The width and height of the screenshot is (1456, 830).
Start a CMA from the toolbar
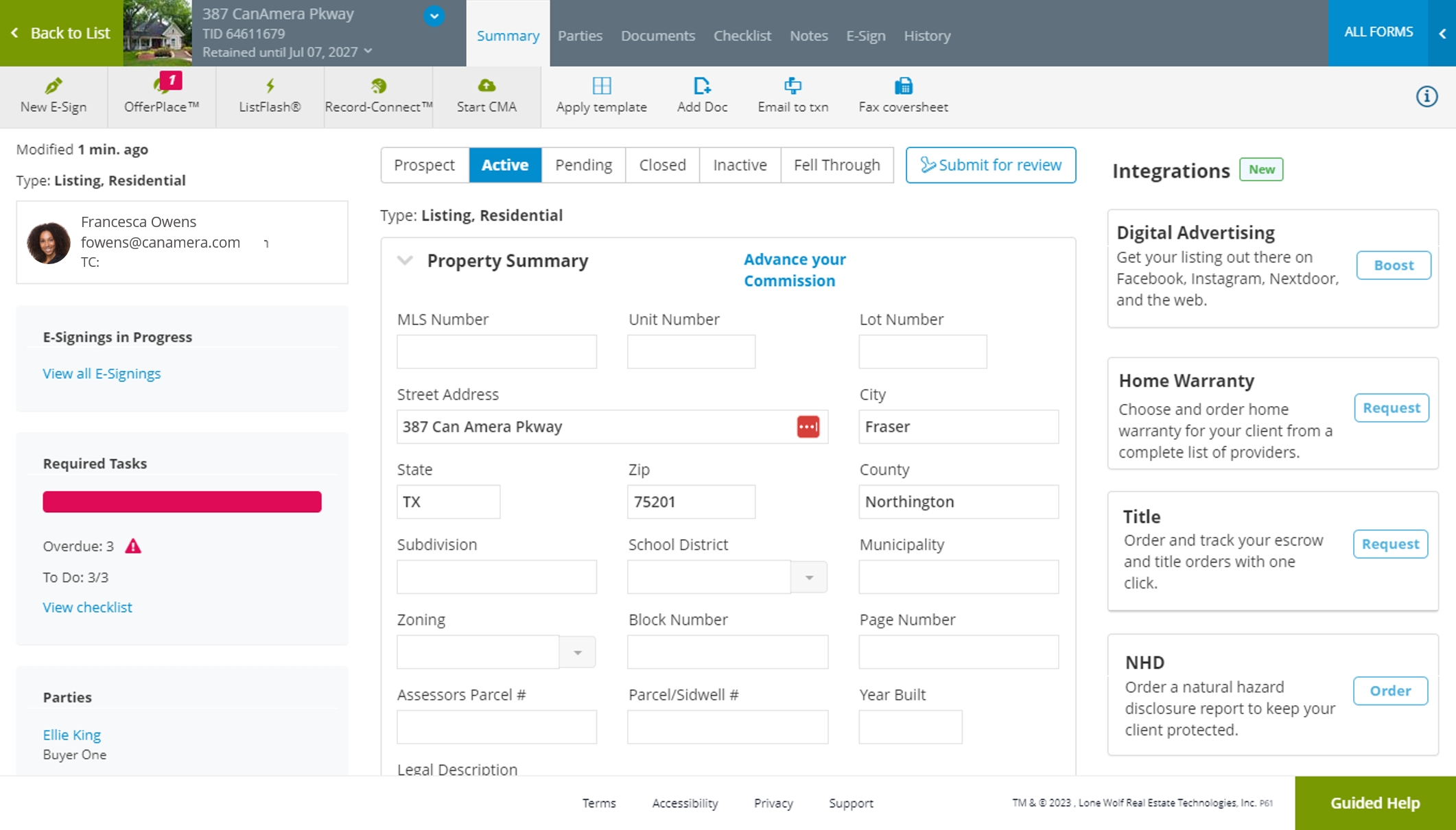486,96
